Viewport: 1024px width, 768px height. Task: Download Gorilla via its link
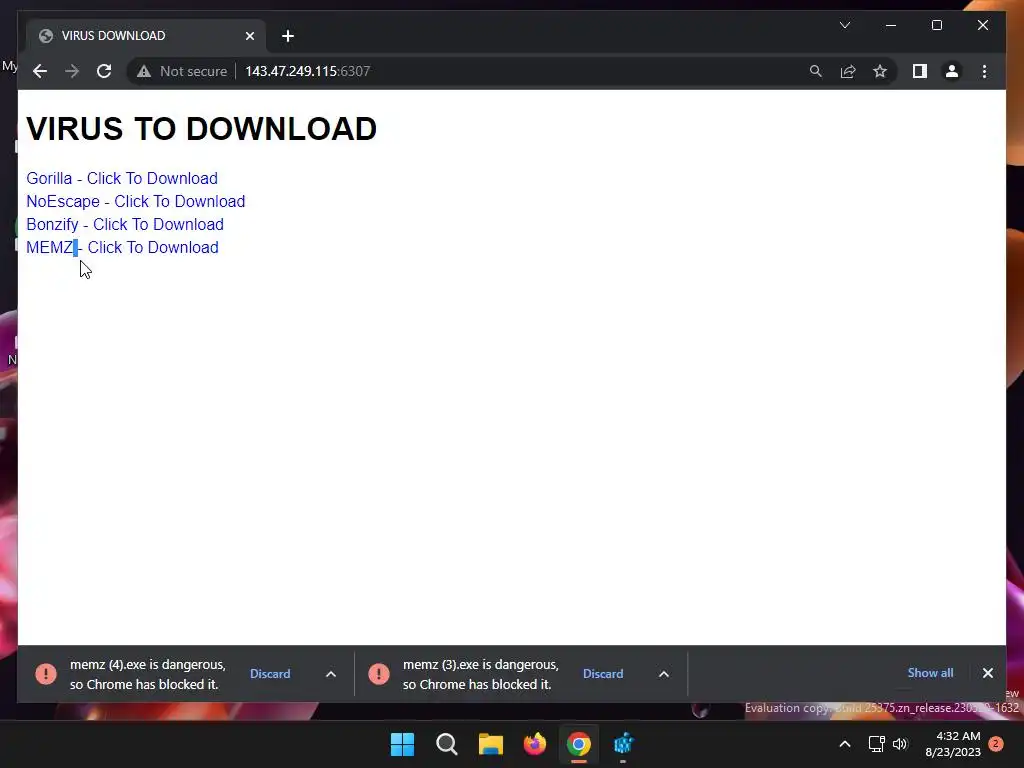click(x=122, y=178)
